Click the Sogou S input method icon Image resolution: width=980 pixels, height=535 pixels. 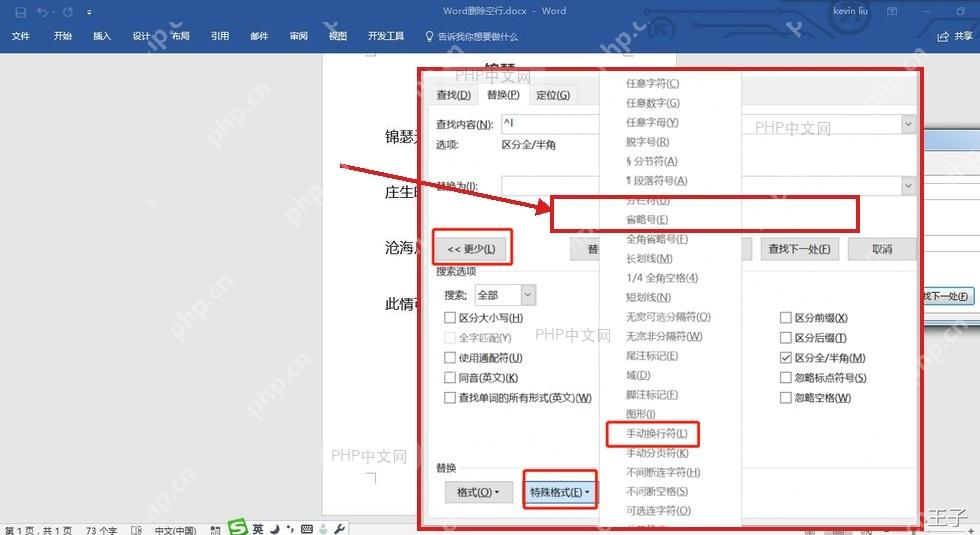(238, 528)
